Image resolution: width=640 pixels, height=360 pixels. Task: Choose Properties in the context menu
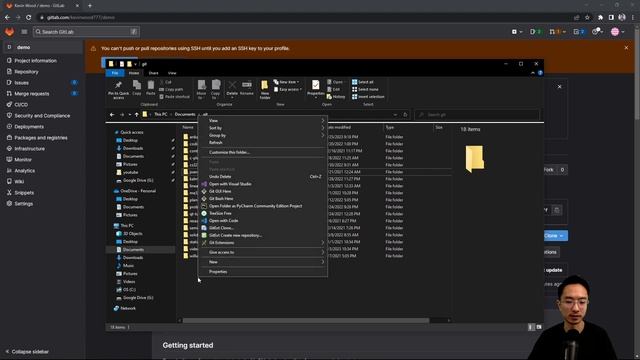point(262,272)
